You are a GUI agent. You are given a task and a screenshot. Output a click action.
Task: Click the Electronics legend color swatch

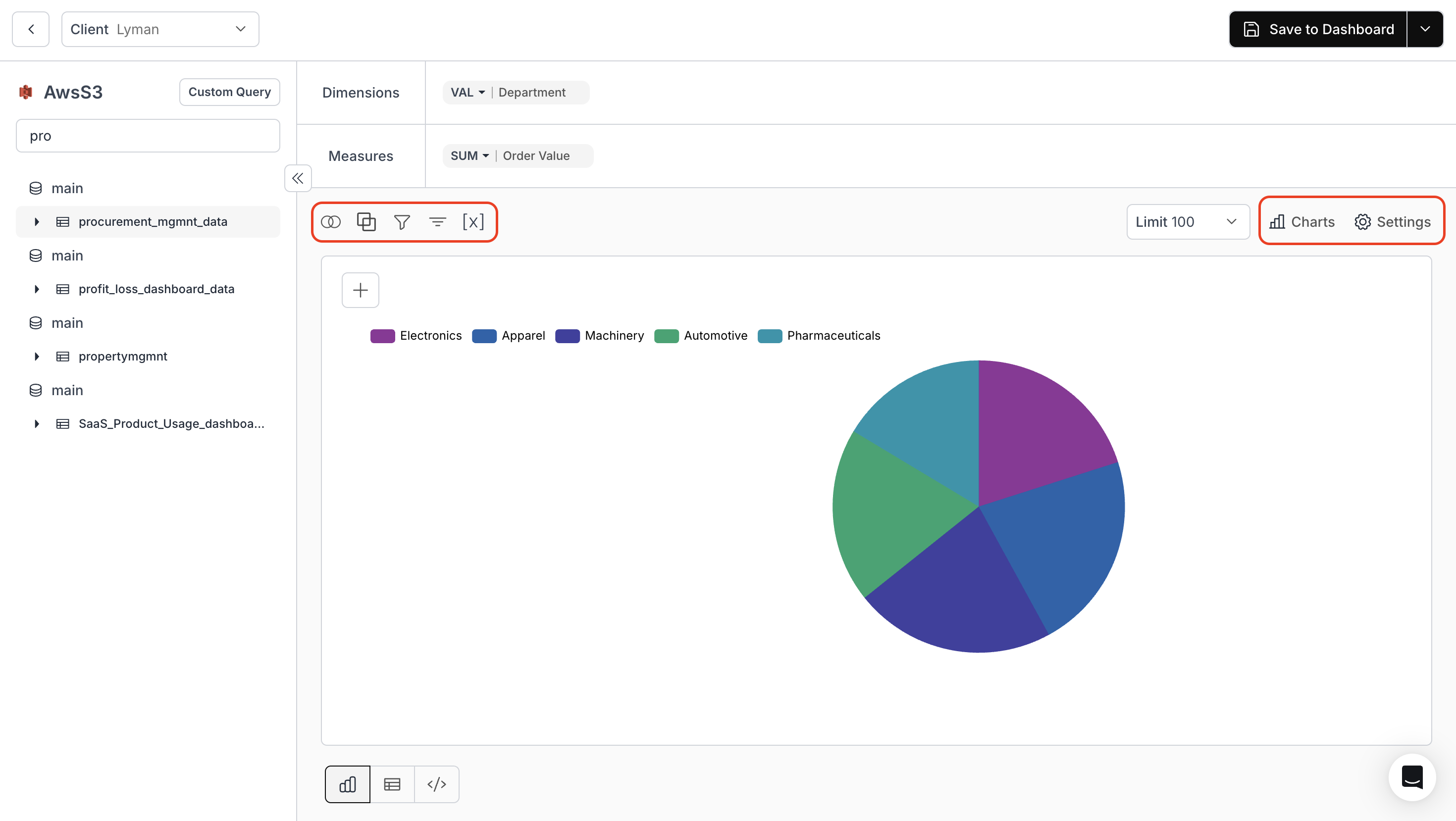pos(383,336)
